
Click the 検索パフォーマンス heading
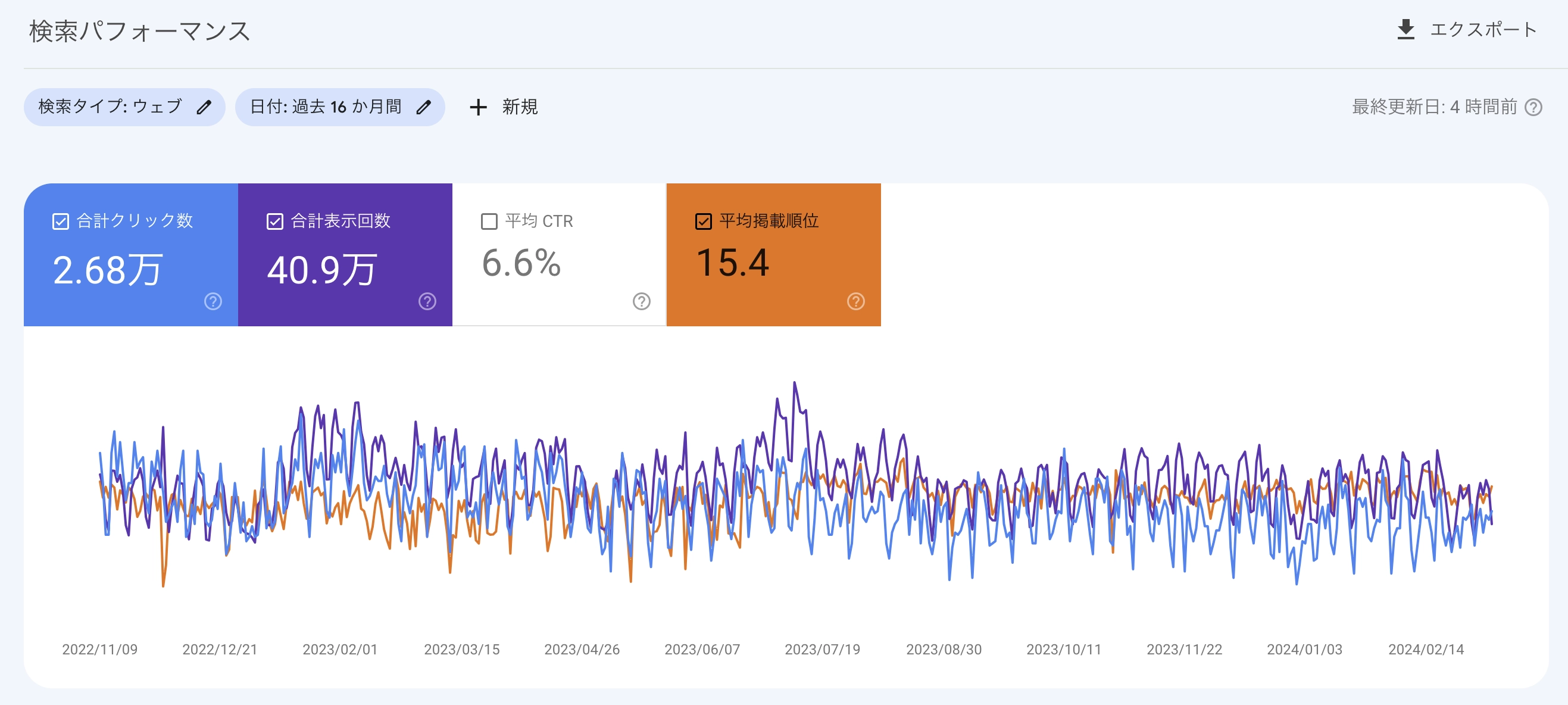[x=140, y=31]
